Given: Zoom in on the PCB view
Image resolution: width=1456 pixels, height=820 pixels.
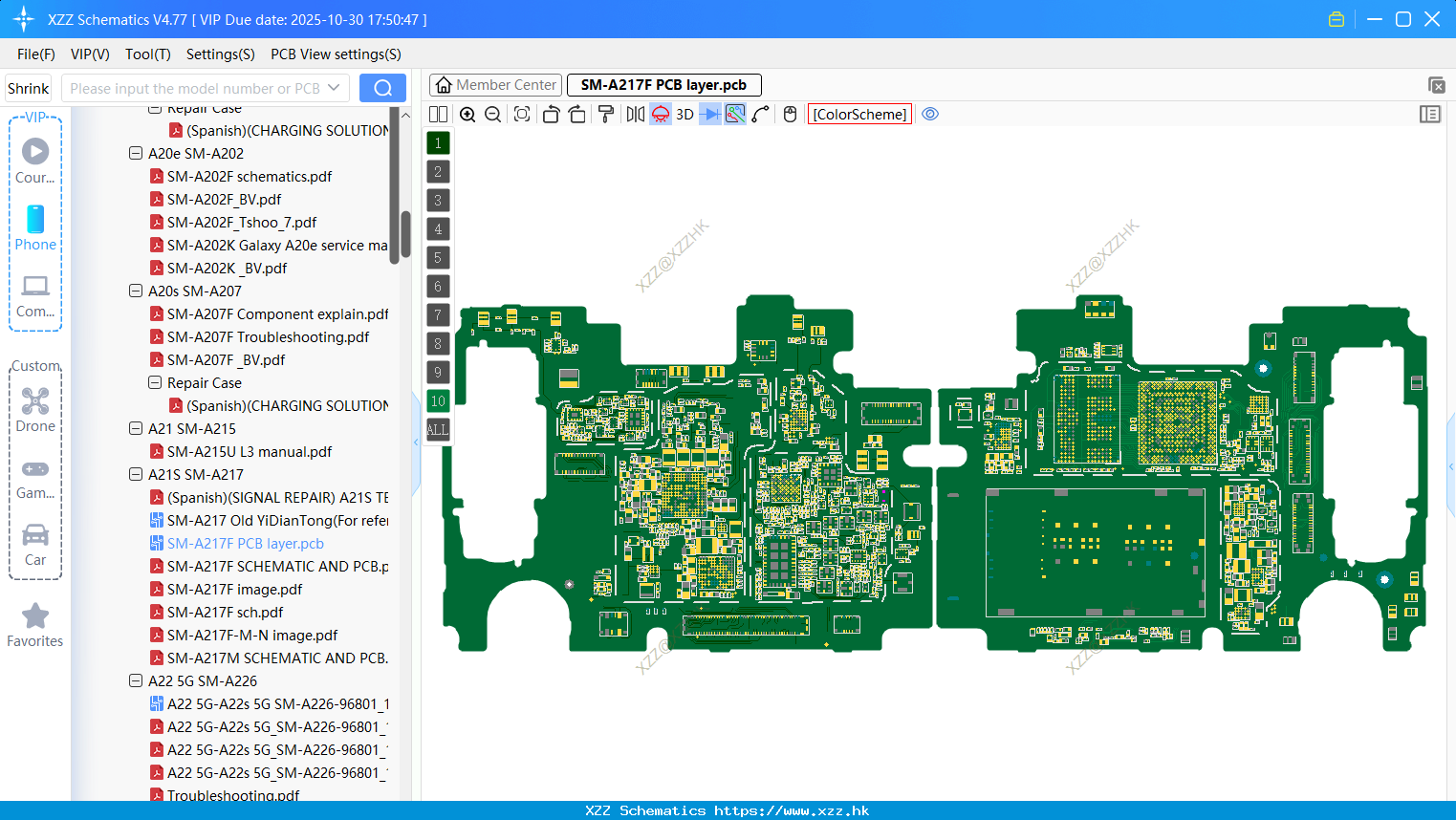Looking at the screenshot, I should (467, 115).
